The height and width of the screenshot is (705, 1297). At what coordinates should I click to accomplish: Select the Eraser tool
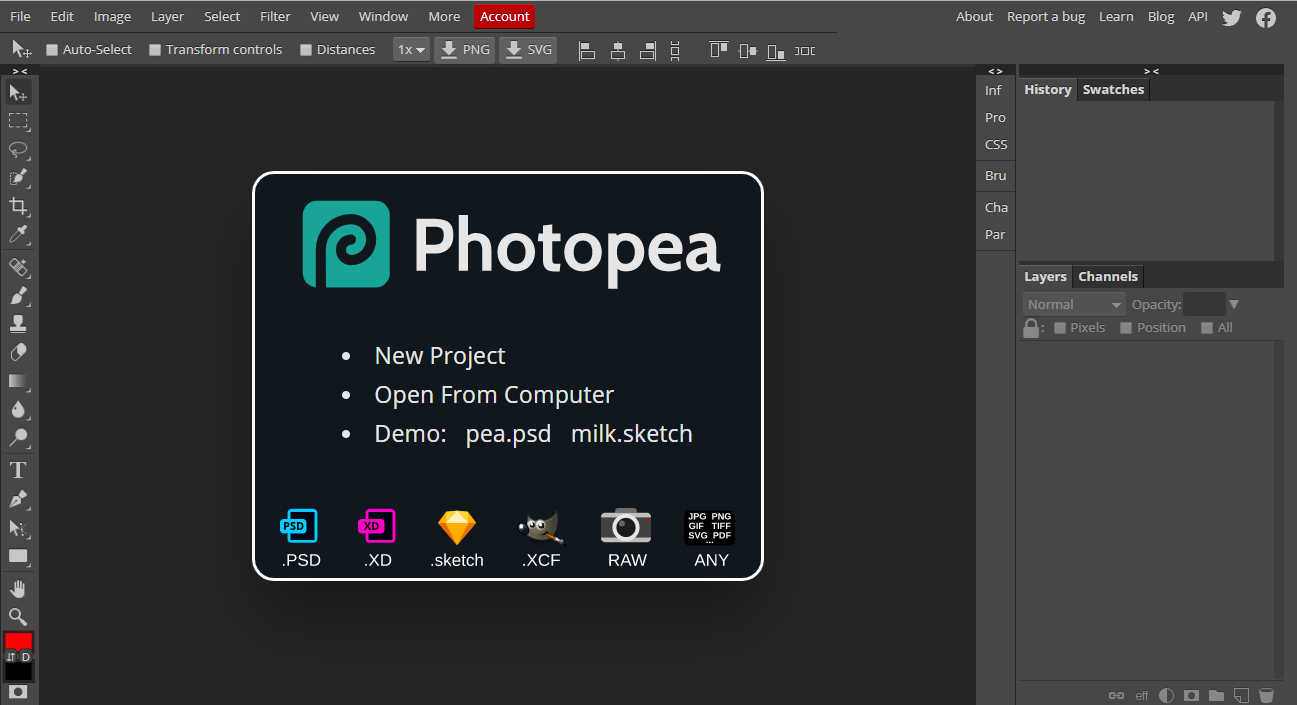pyautogui.click(x=18, y=353)
